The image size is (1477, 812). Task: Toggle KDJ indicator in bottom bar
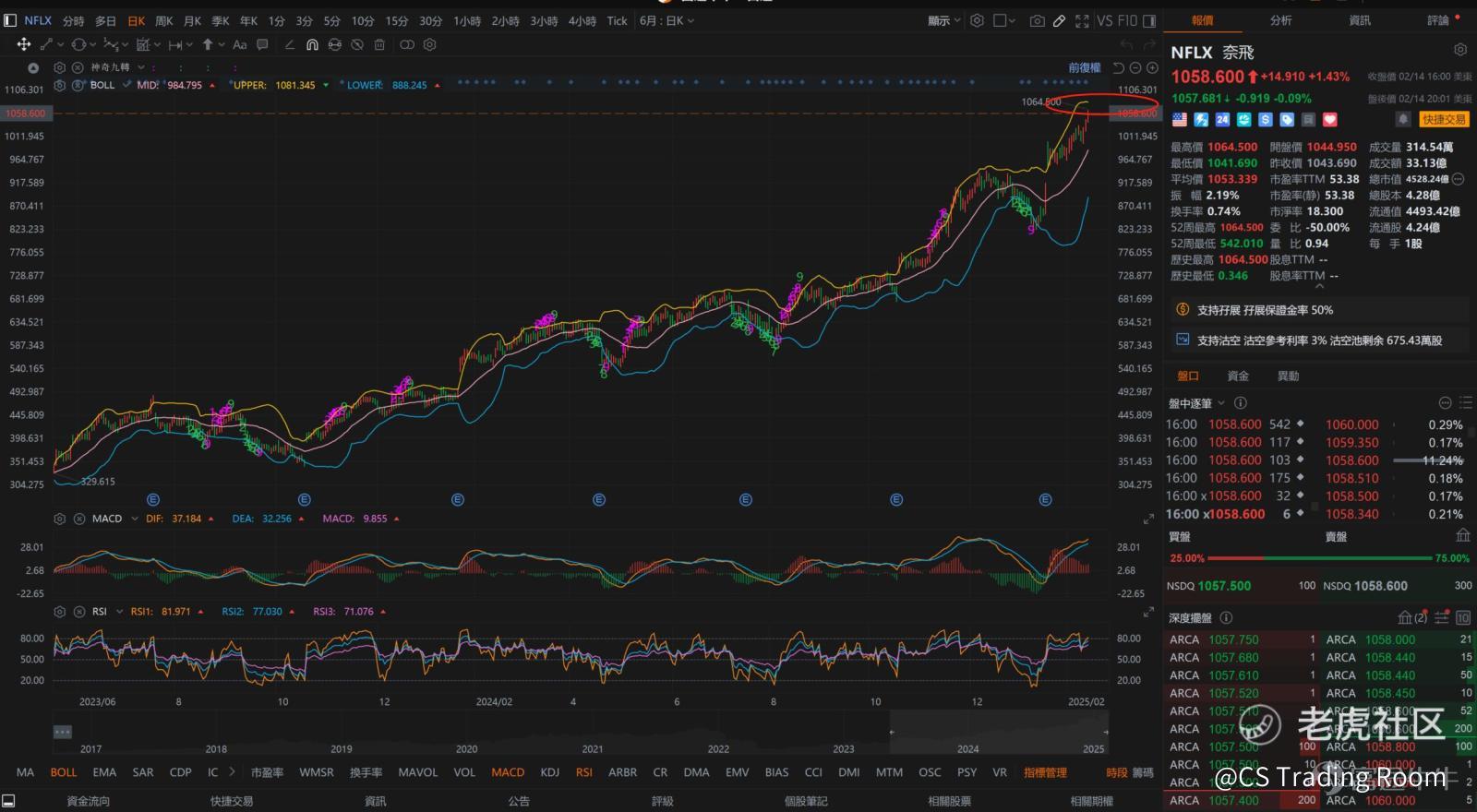point(549,772)
